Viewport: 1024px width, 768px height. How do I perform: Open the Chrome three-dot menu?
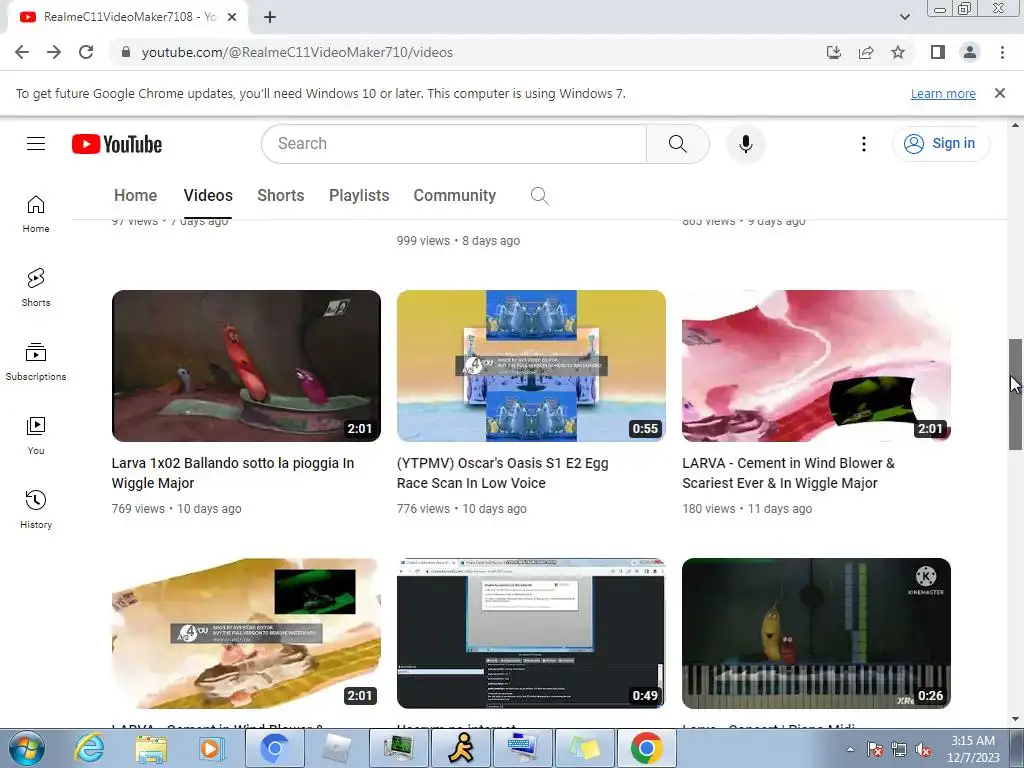[1002, 52]
